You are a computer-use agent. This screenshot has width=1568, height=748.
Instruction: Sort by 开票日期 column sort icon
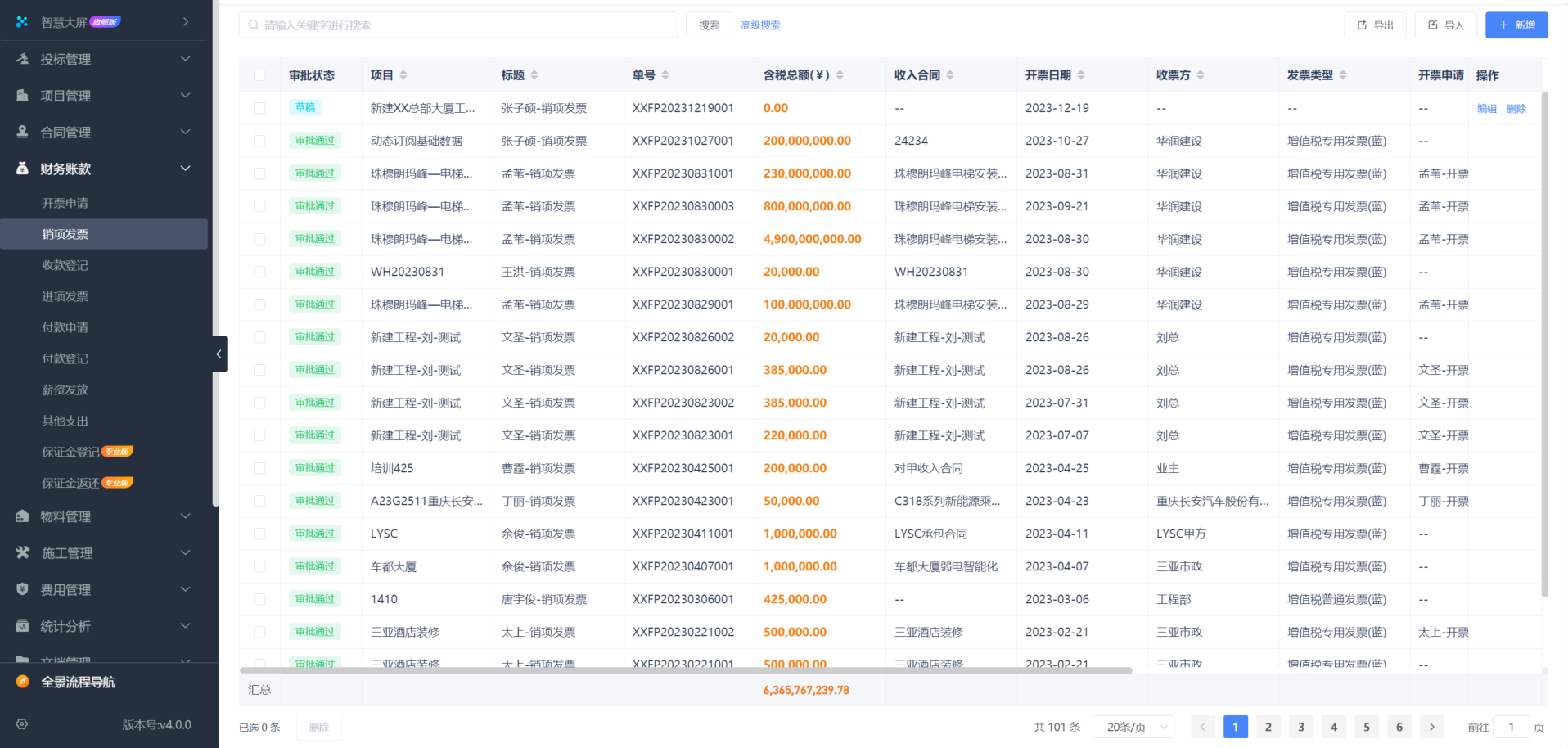1081,75
